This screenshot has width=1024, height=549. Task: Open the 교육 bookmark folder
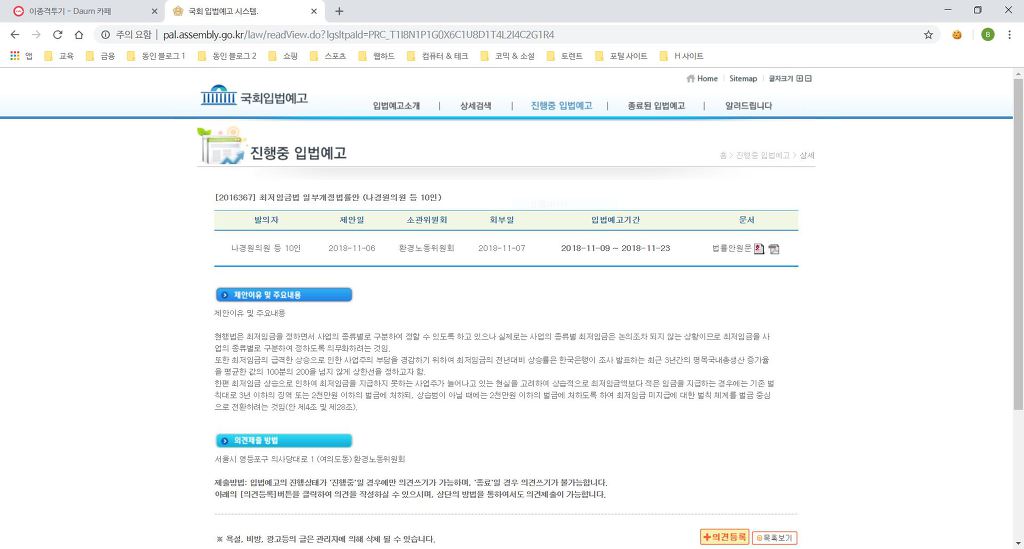(59, 56)
